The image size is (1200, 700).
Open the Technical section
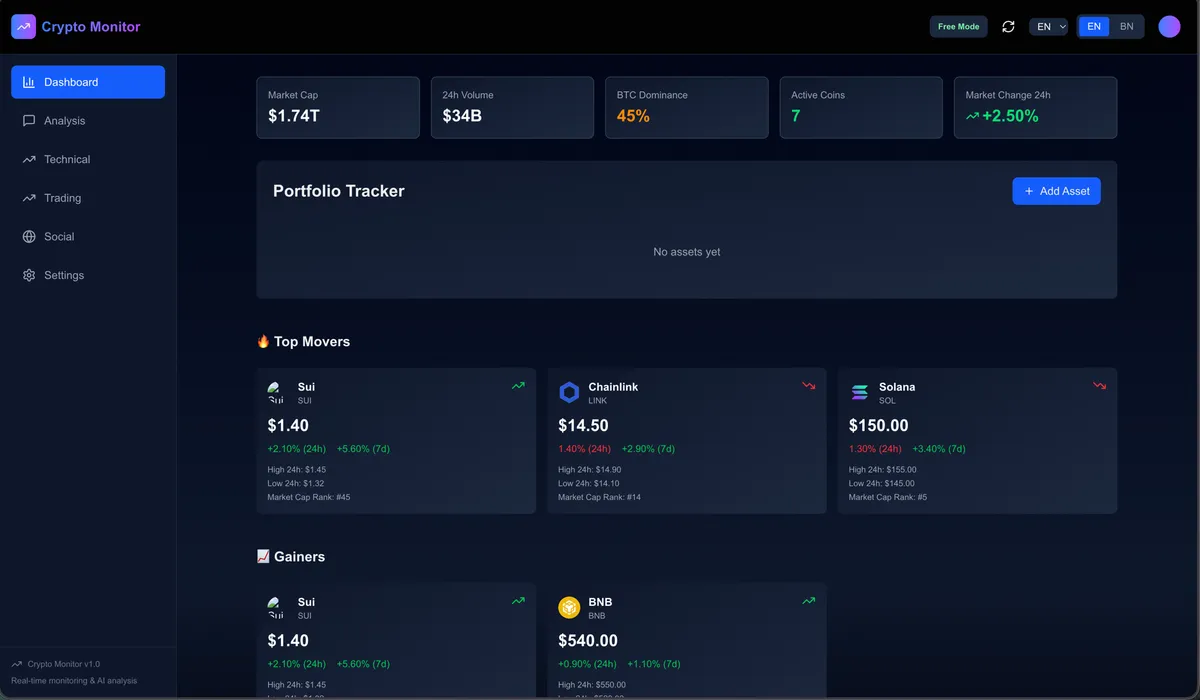(x=88, y=159)
